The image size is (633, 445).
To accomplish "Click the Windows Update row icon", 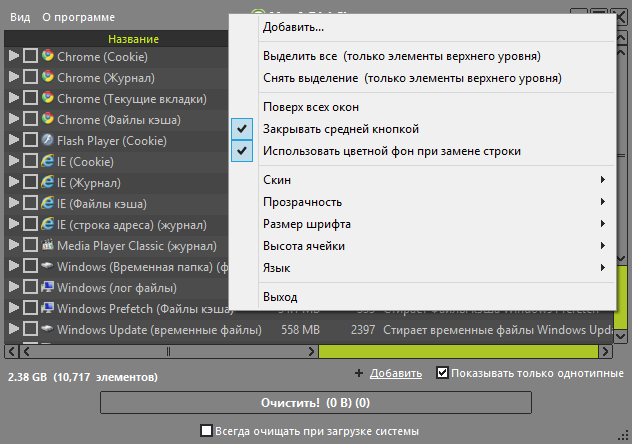I will point(48,329).
